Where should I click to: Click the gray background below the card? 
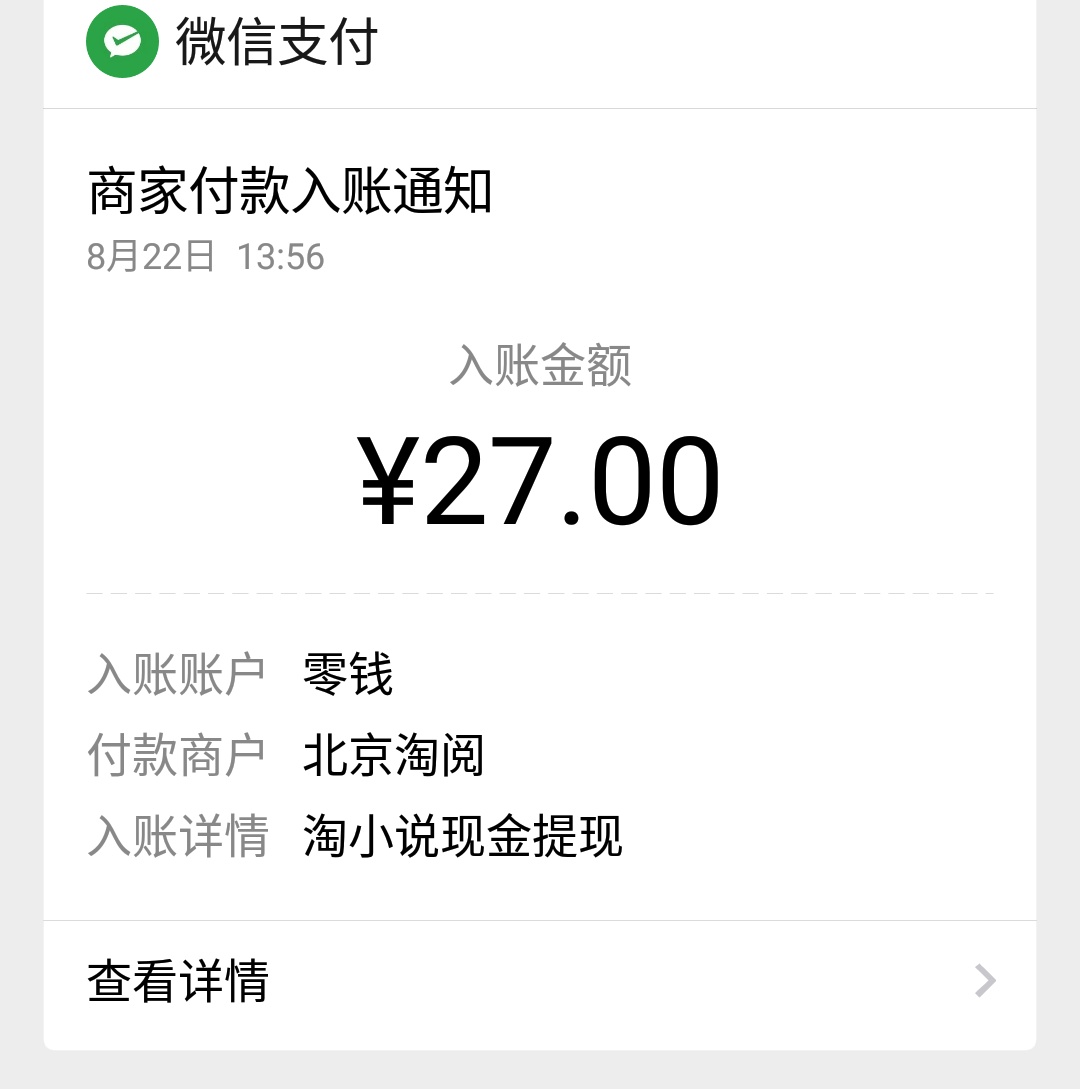[540, 1070]
